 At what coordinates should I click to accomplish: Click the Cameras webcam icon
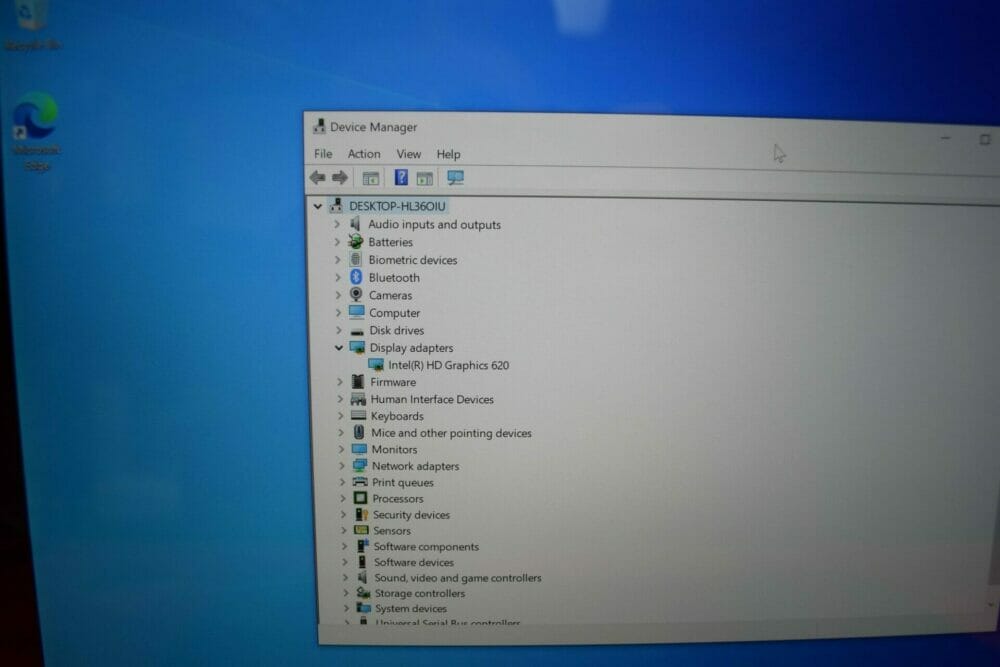pyautogui.click(x=357, y=295)
